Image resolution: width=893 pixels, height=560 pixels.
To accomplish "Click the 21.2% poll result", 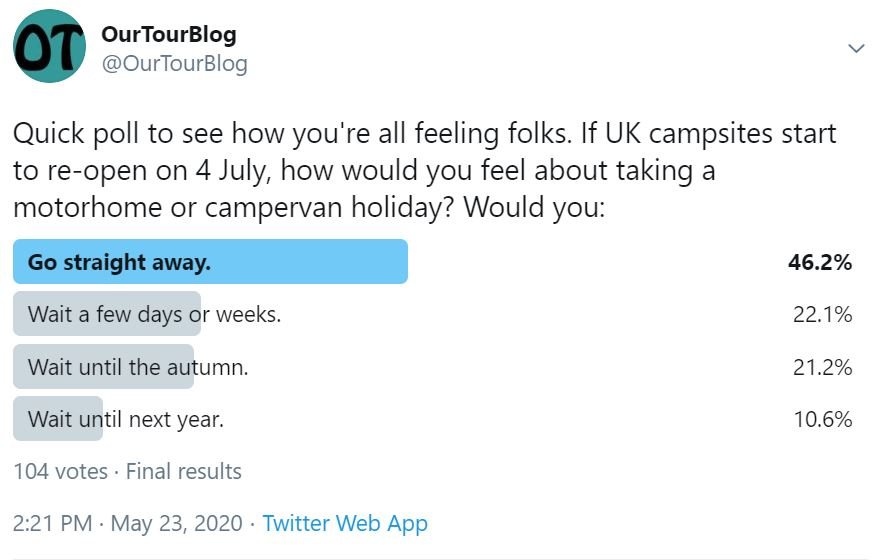I will point(822,367).
